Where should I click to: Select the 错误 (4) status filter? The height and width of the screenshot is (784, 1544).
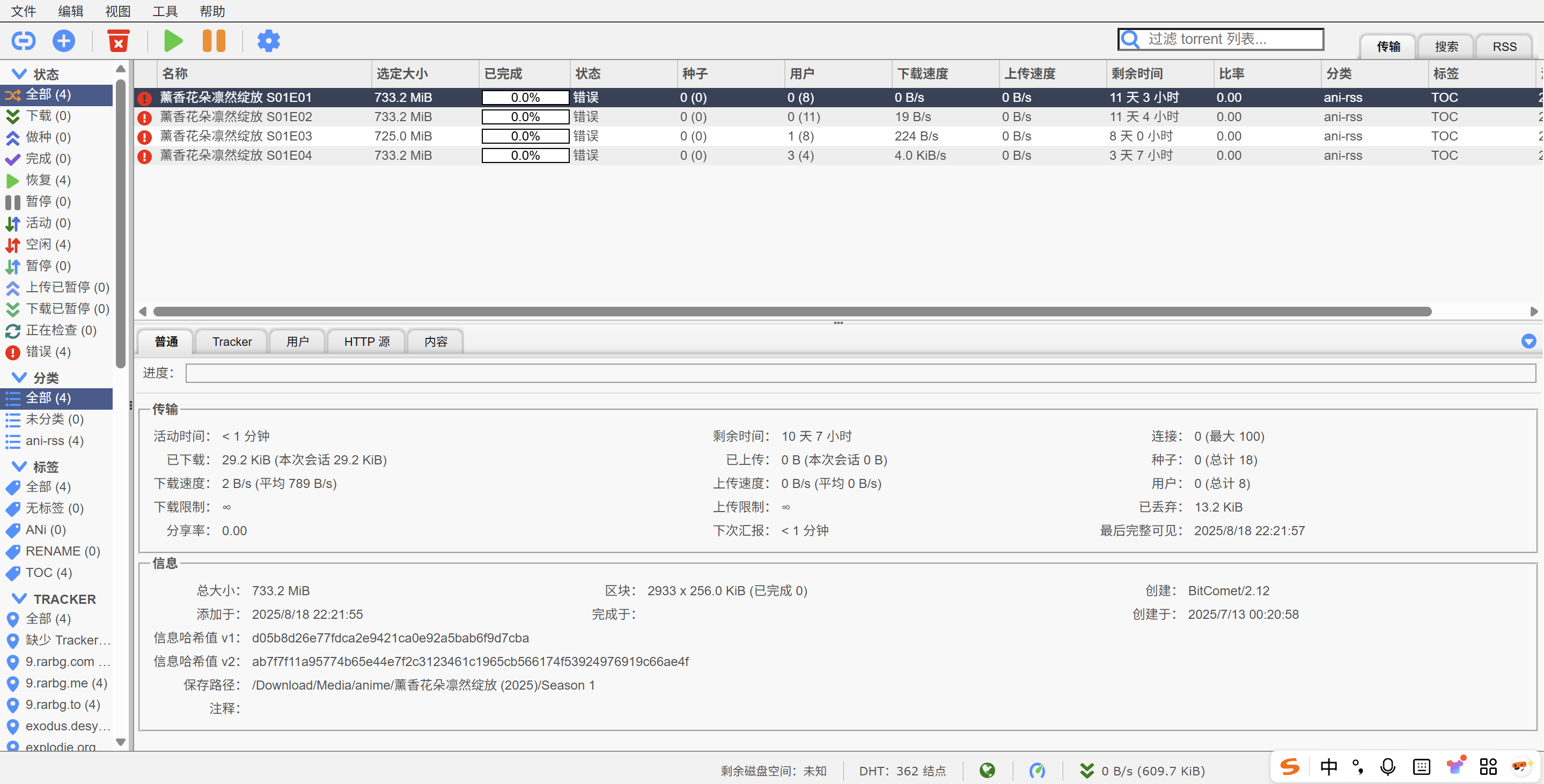pyautogui.click(x=56, y=352)
